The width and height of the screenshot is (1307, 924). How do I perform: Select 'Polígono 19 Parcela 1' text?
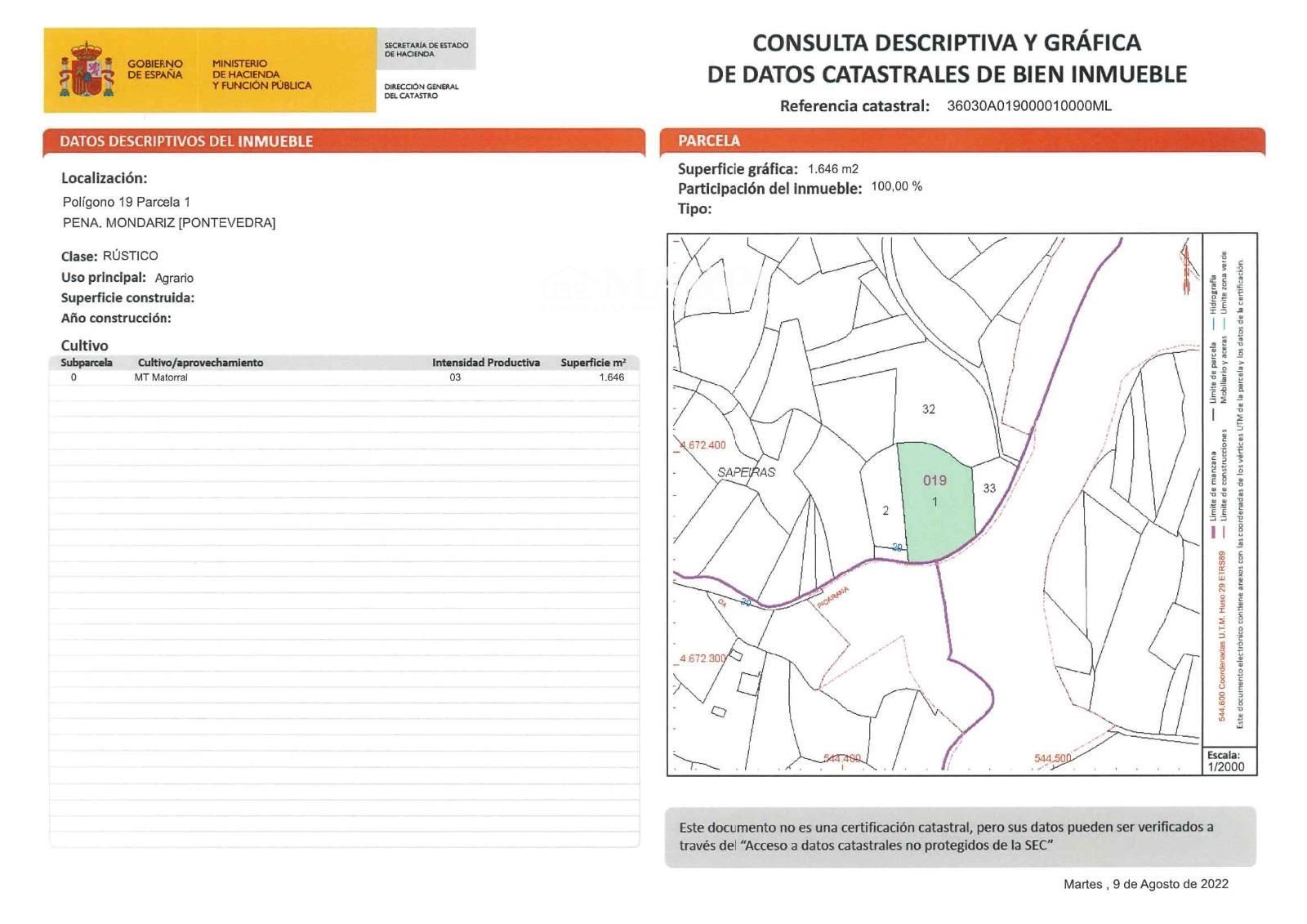pyautogui.click(x=127, y=202)
